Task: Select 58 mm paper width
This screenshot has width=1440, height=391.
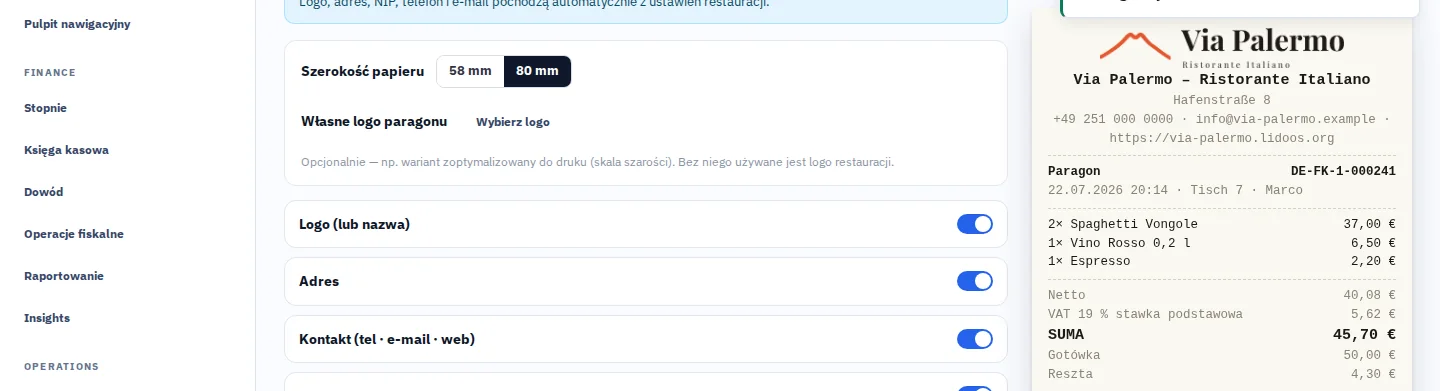Action: [x=470, y=71]
